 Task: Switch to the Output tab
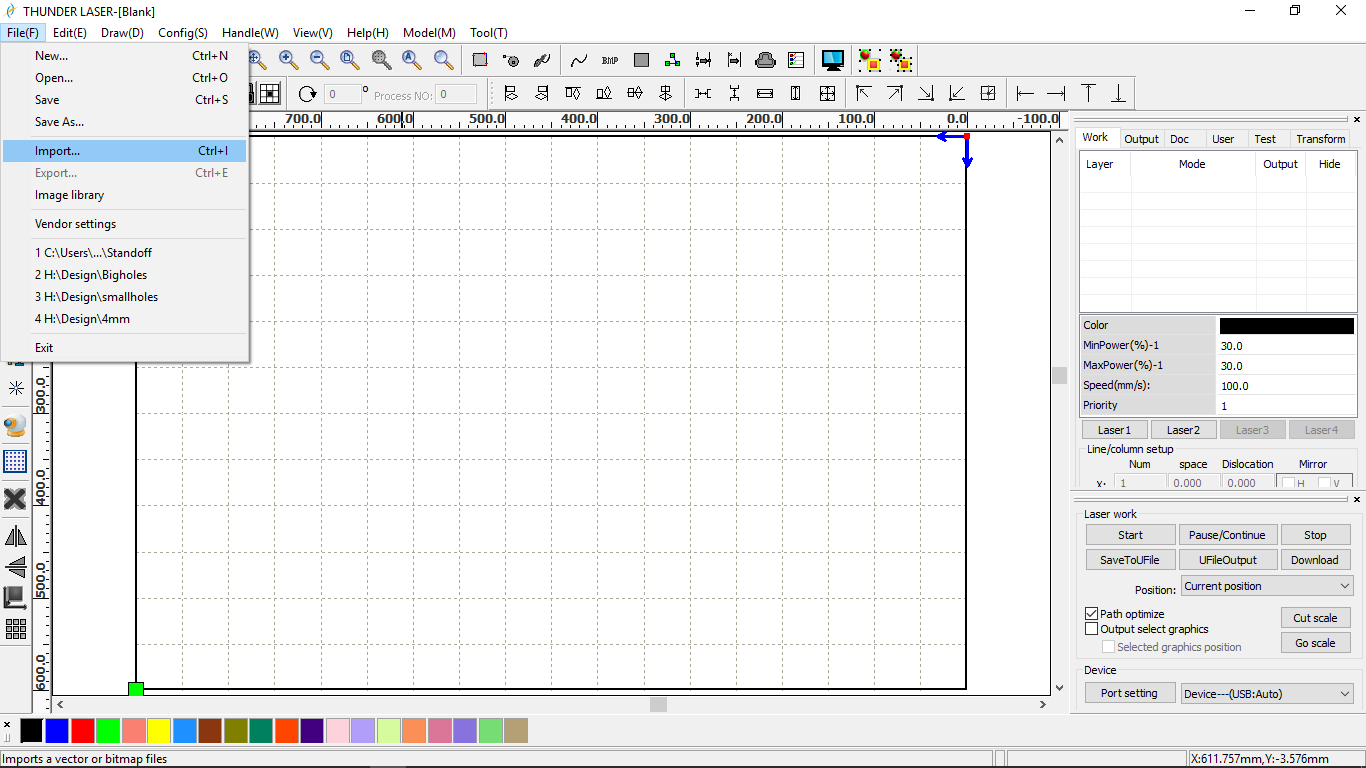(1140, 139)
